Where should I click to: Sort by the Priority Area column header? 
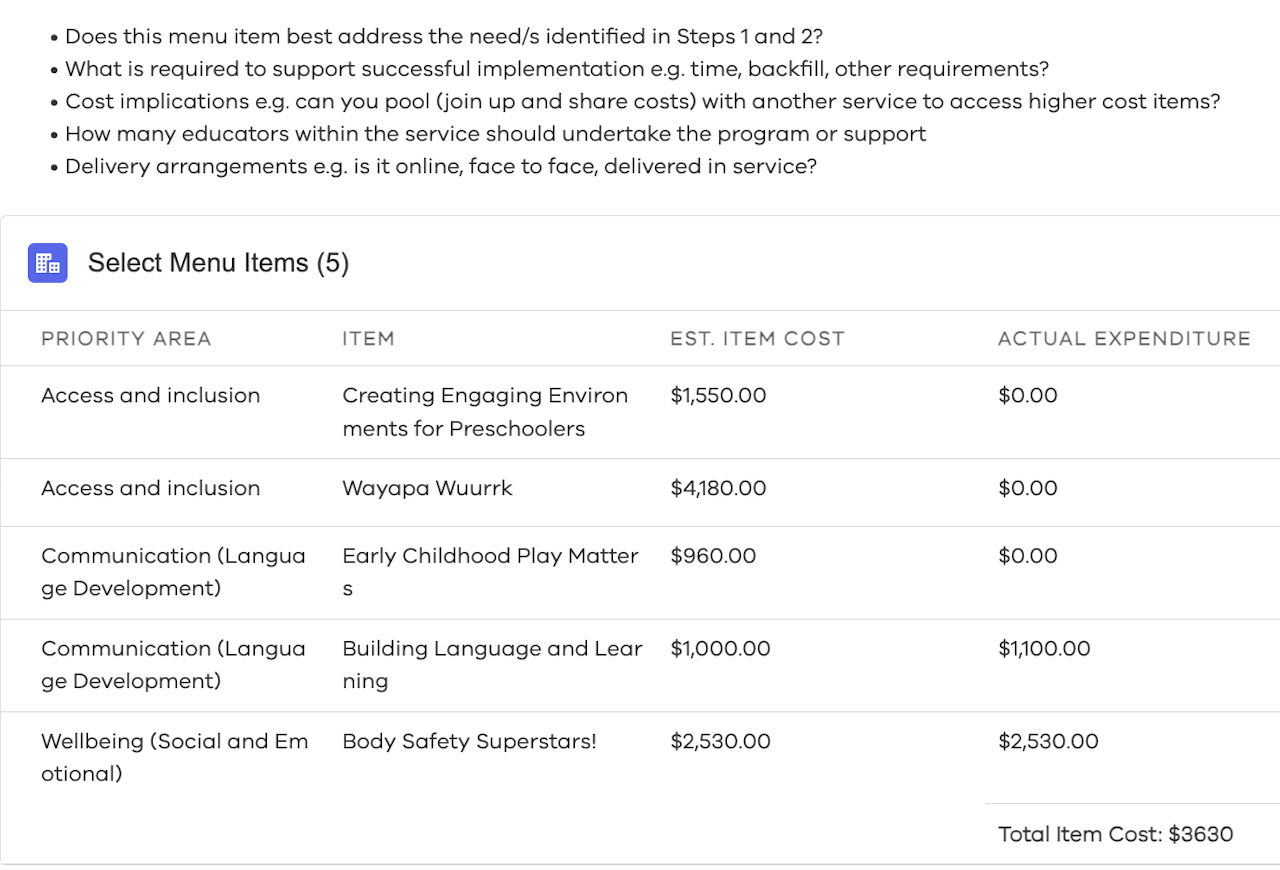pos(126,339)
